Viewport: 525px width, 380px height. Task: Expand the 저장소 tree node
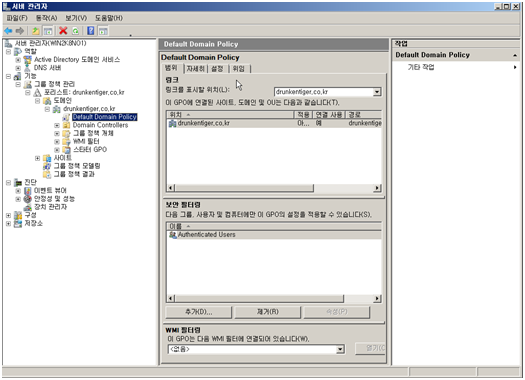[8, 223]
